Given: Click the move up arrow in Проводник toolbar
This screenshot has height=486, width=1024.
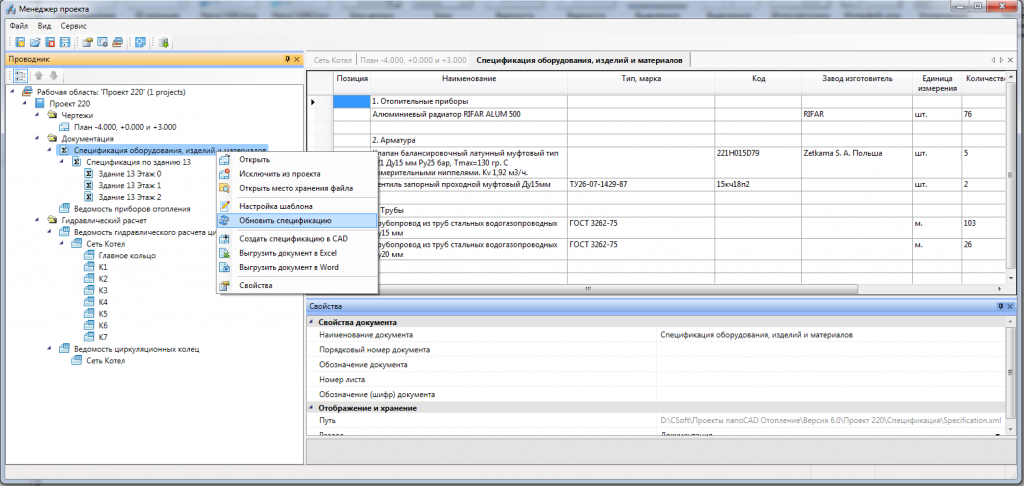Looking at the screenshot, I should click(x=39, y=75).
